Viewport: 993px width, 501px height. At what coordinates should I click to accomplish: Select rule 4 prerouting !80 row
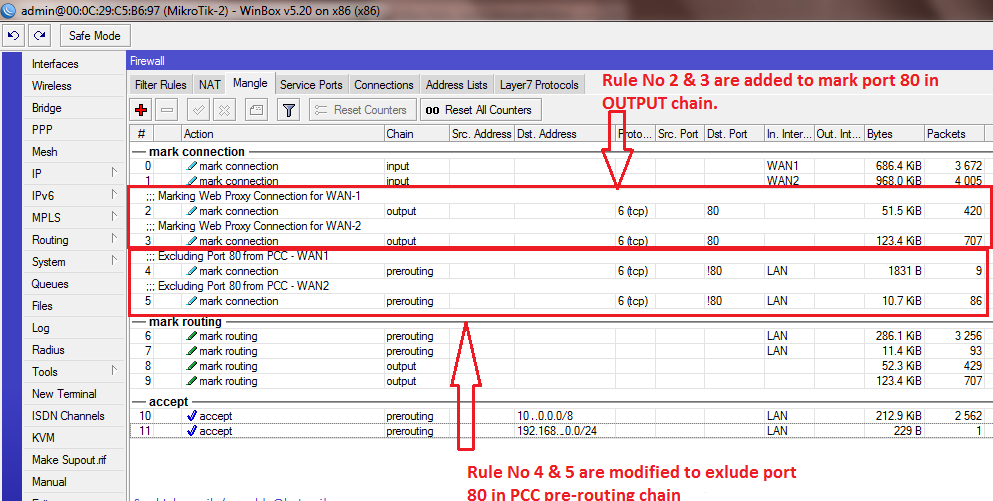tap(559, 271)
